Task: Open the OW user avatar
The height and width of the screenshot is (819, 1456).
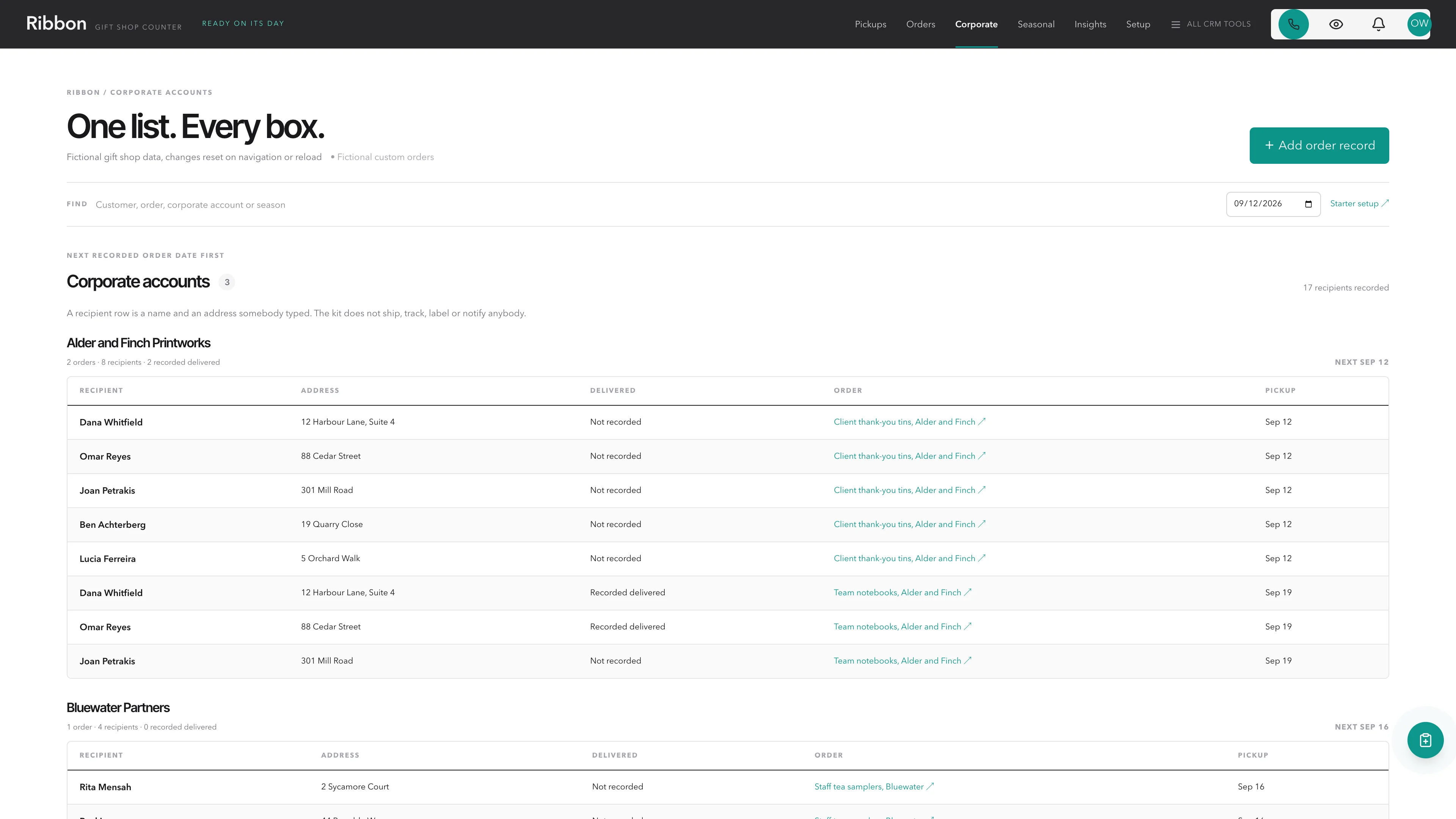Action: (x=1419, y=24)
